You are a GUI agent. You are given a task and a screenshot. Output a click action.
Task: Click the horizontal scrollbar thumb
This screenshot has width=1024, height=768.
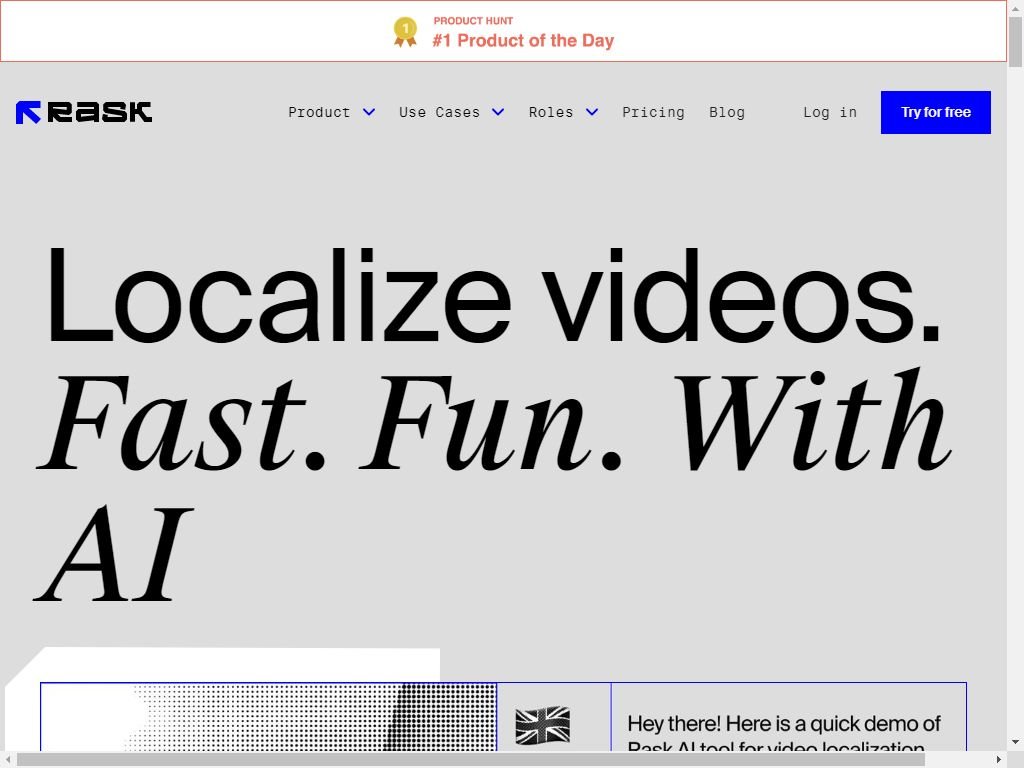pyautogui.click(x=470, y=760)
